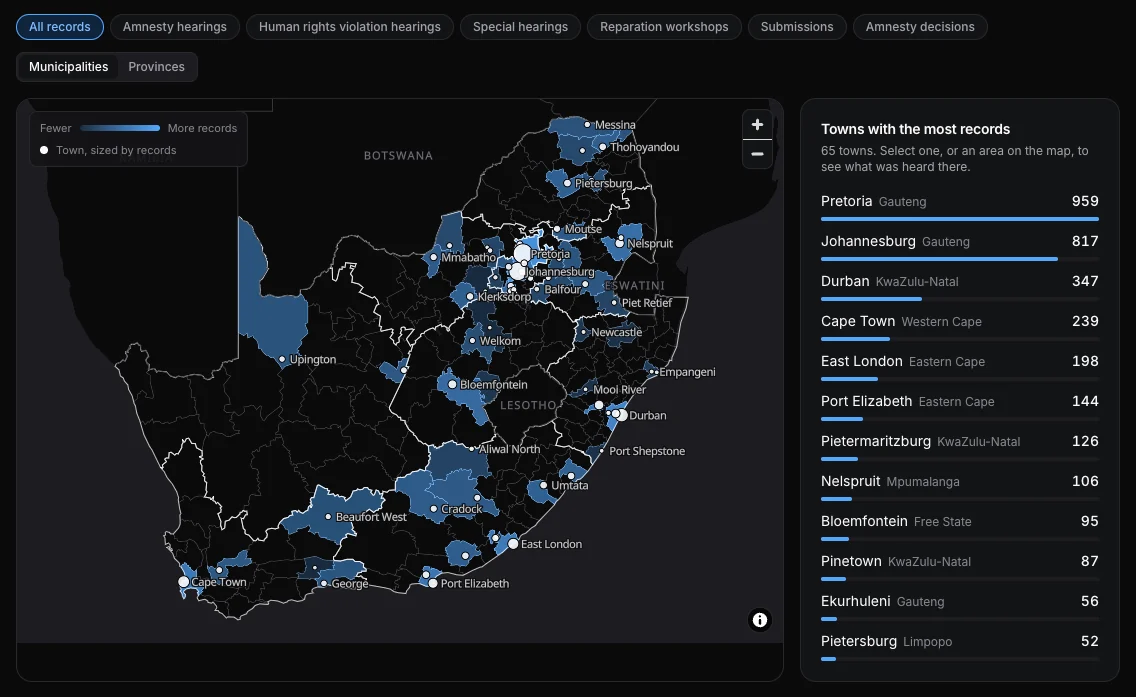Click the Upington town marker
The width and height of the screenshot is (1136, 697).
coord(283,359)
